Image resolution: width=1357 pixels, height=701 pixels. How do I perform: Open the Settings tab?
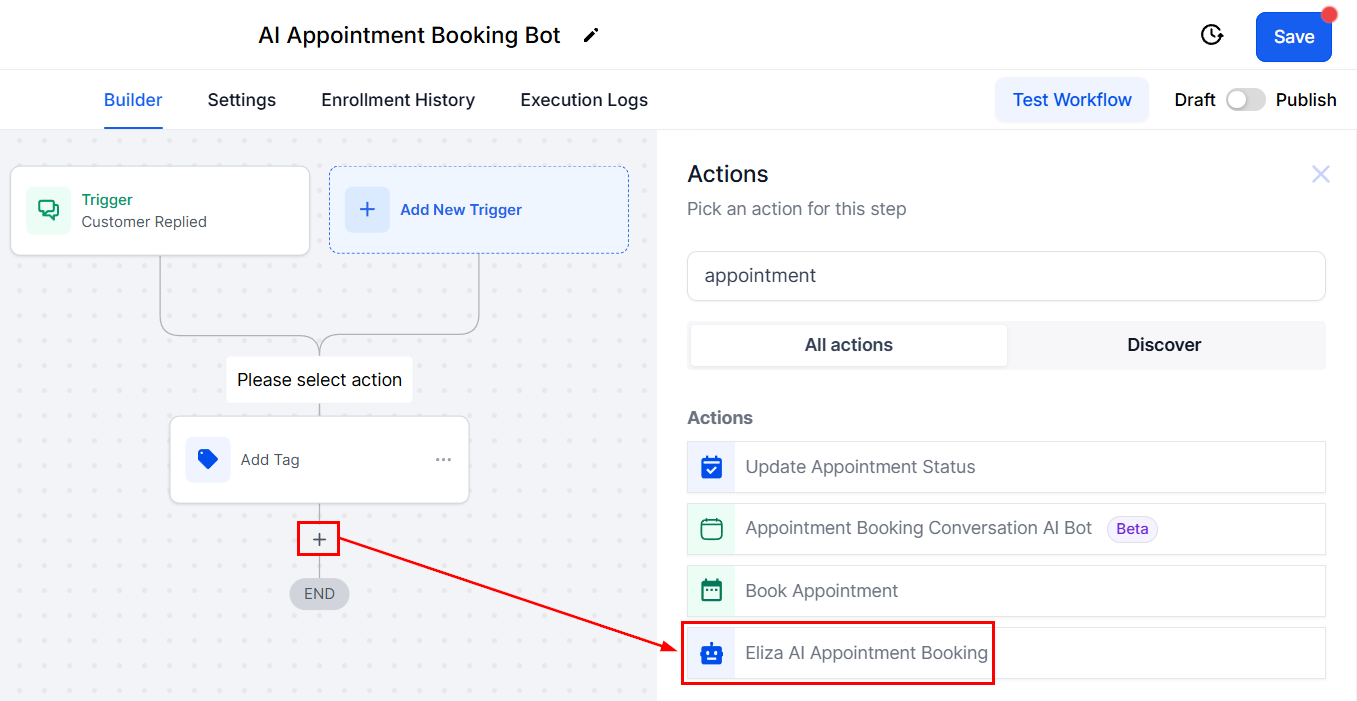(x=242, y=100)
